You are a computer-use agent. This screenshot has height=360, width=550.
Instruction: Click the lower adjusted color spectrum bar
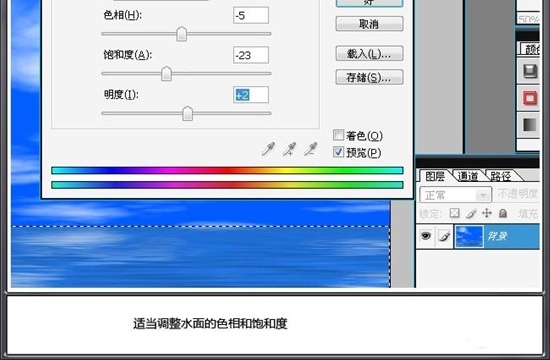227,185
